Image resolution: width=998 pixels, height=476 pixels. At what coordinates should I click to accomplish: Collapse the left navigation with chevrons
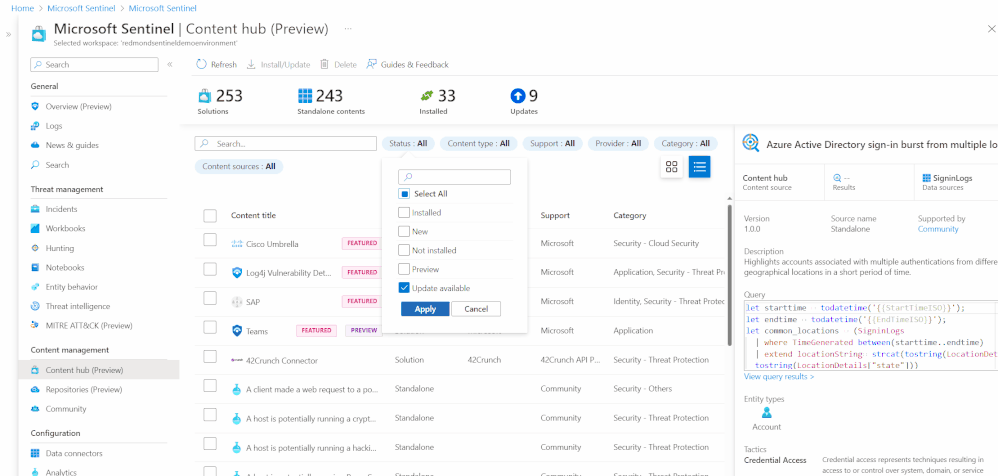tap(170, 64)
